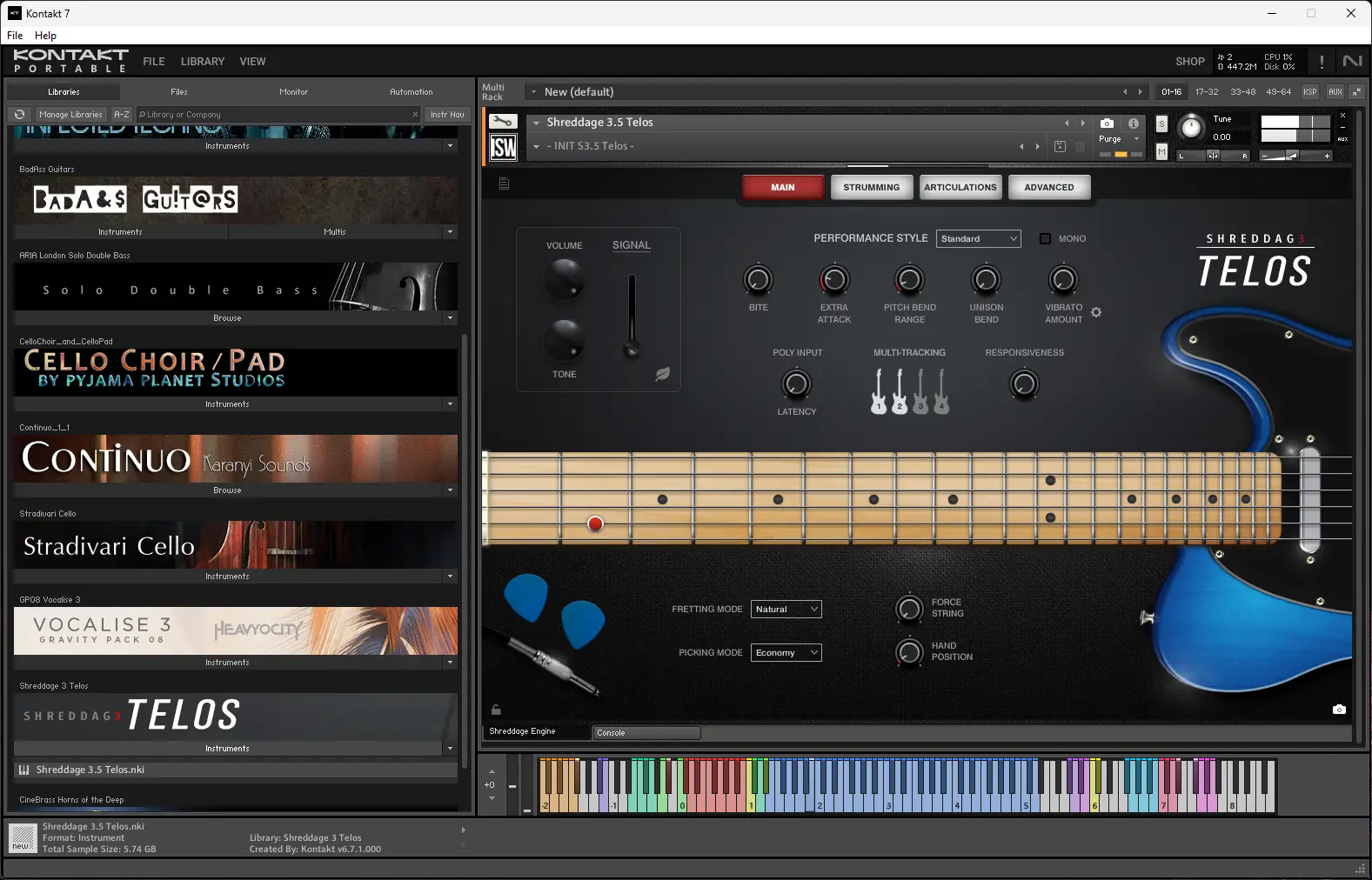Open the SHOP link
The image size is (1372, 880).
[x=1189, y=62]
